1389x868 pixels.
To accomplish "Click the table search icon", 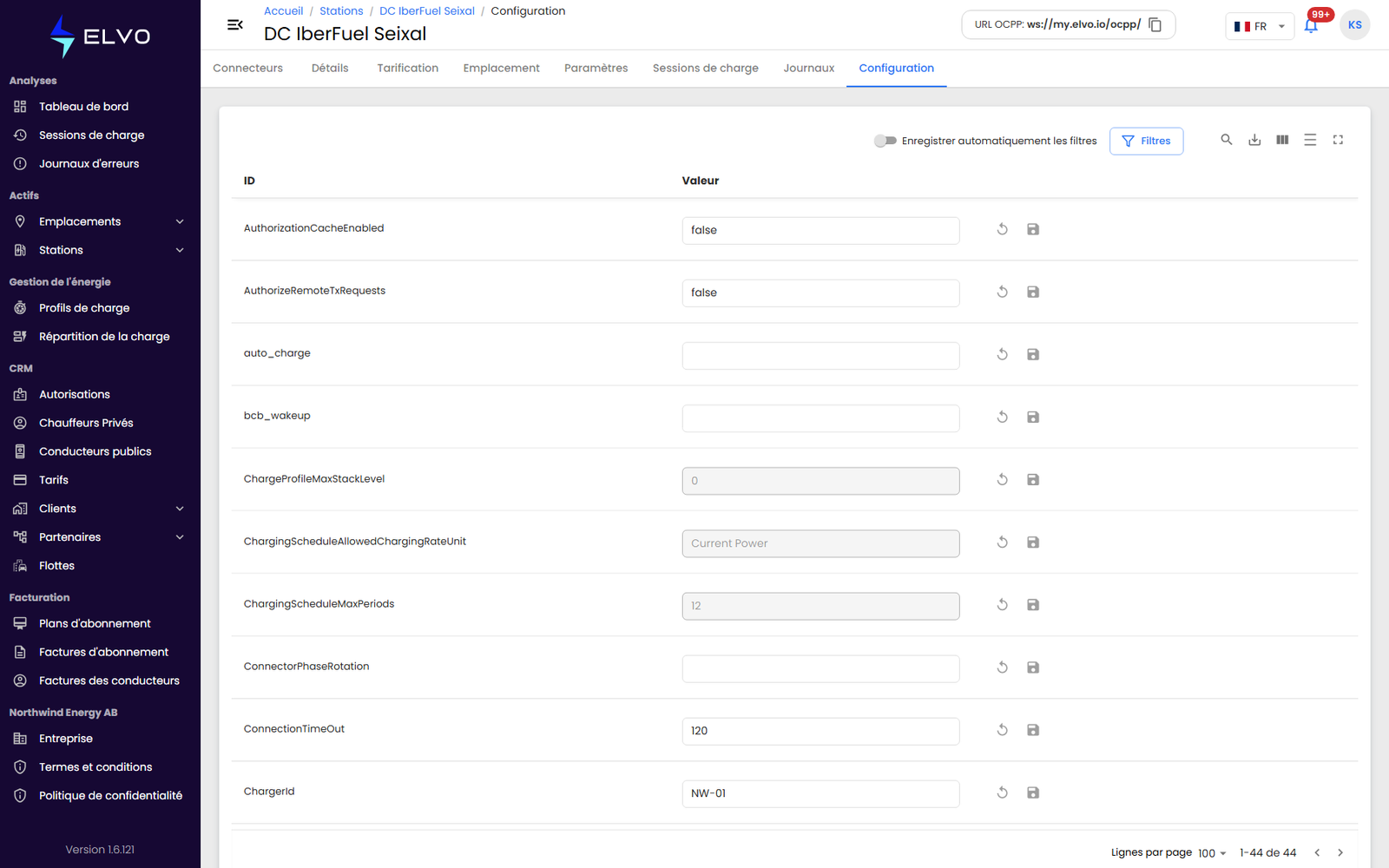I will pyautogui.click(x=1227, y=140).
